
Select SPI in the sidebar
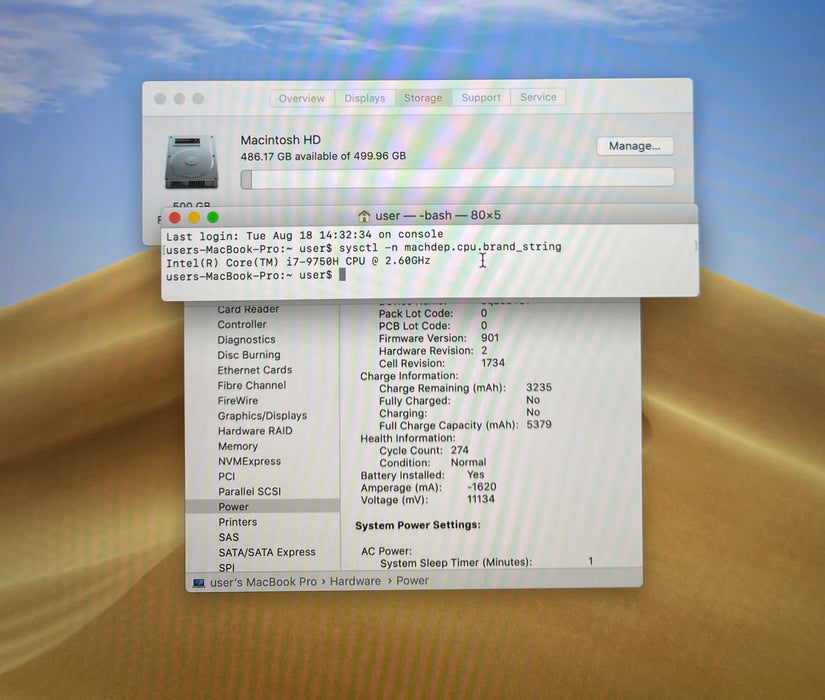(227, 567)
